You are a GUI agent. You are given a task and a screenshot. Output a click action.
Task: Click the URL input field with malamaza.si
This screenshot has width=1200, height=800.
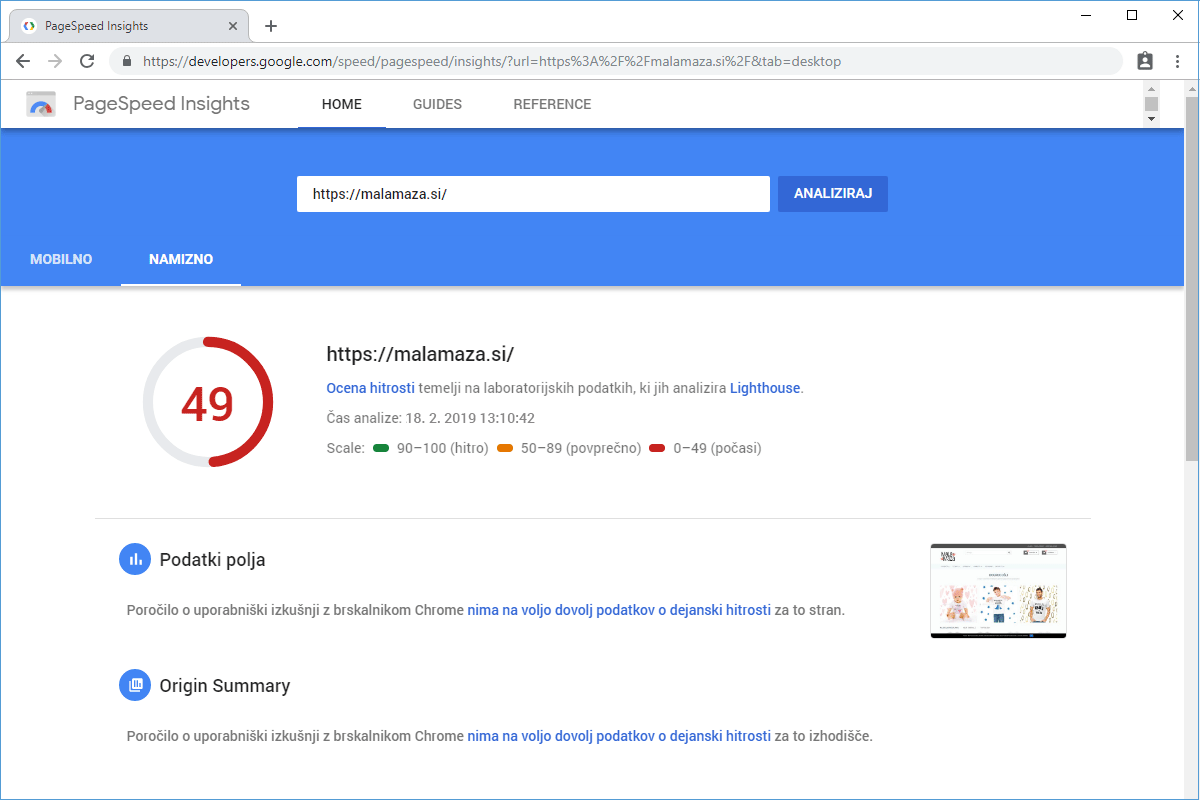tap(532, 194)
